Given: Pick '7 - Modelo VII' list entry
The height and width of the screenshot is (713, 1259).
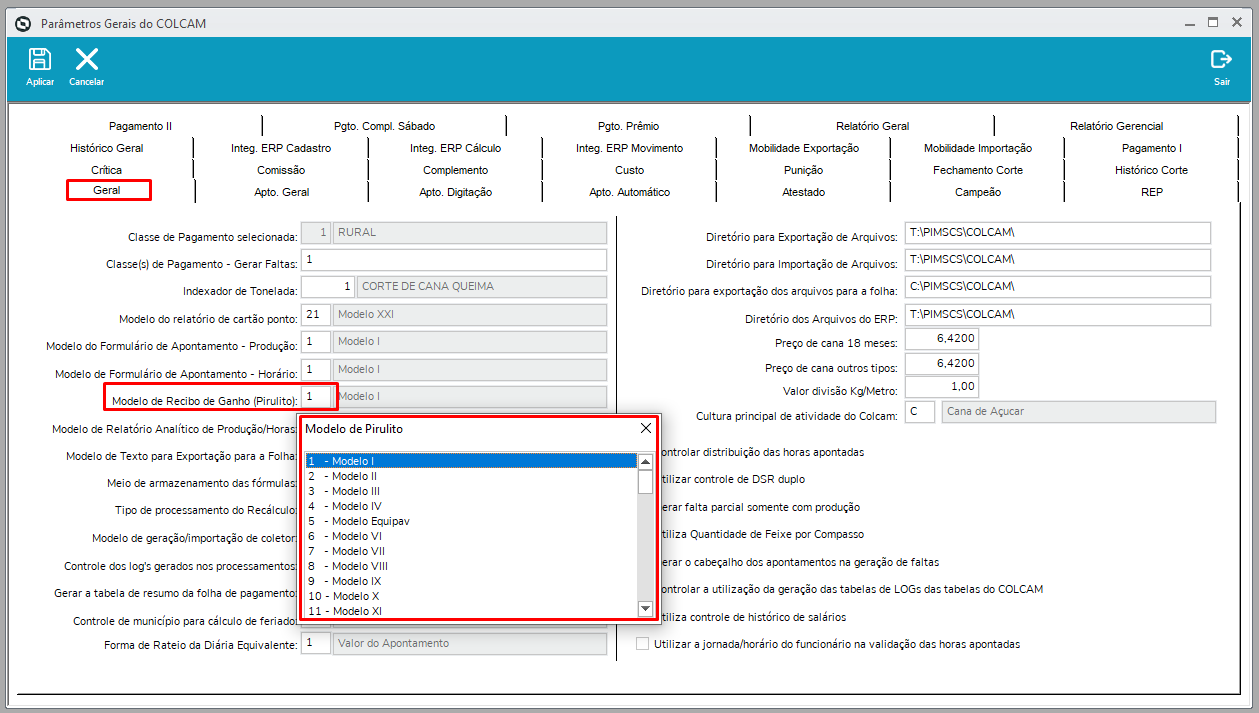Looking at the screenshot, I should 471,551.
